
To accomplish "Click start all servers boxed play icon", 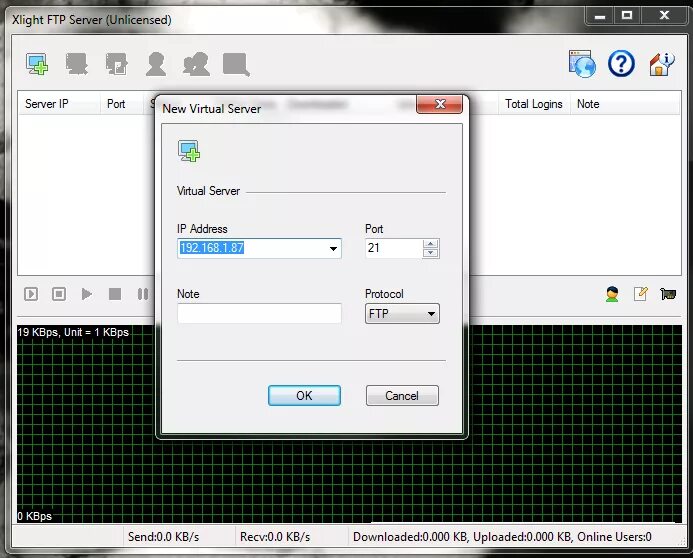I will (x=31, y=294).
